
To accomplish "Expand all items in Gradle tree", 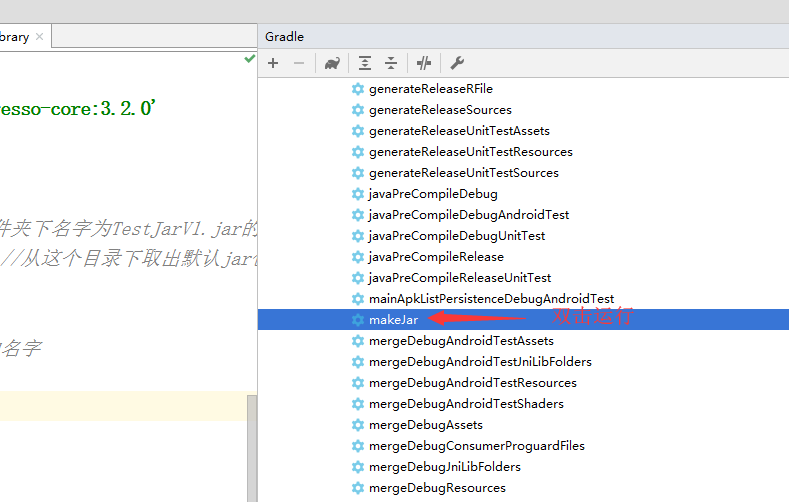I will (365, 63).
